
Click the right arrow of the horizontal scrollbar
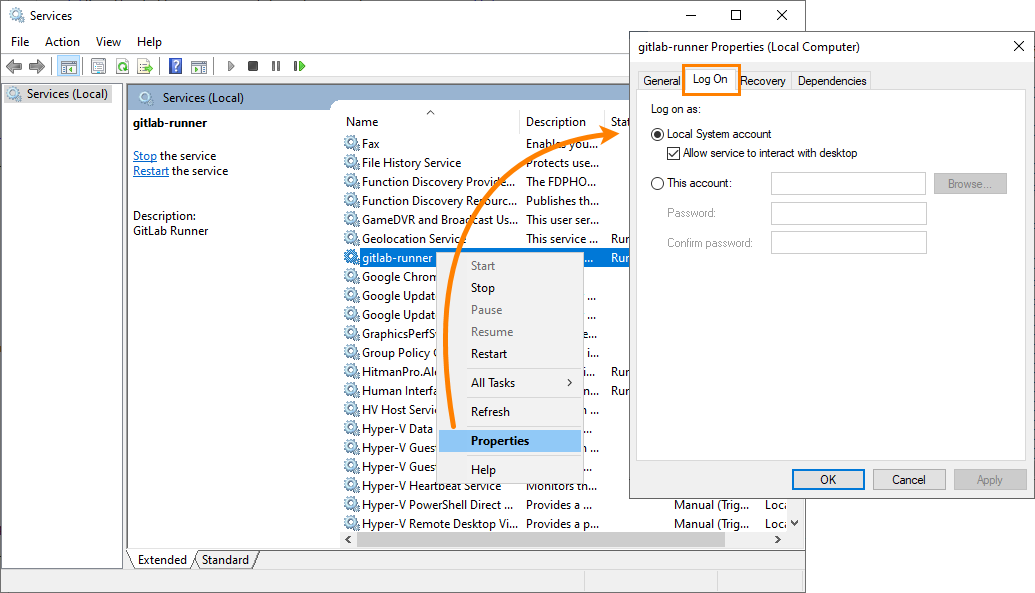[x=779, y=539]
